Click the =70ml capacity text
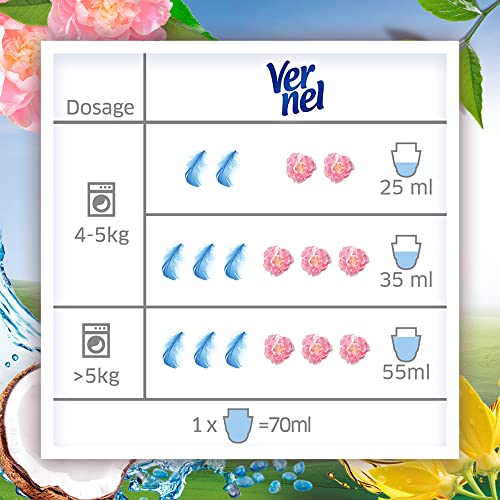The image size is (500, 500). [x=285, y=425]
